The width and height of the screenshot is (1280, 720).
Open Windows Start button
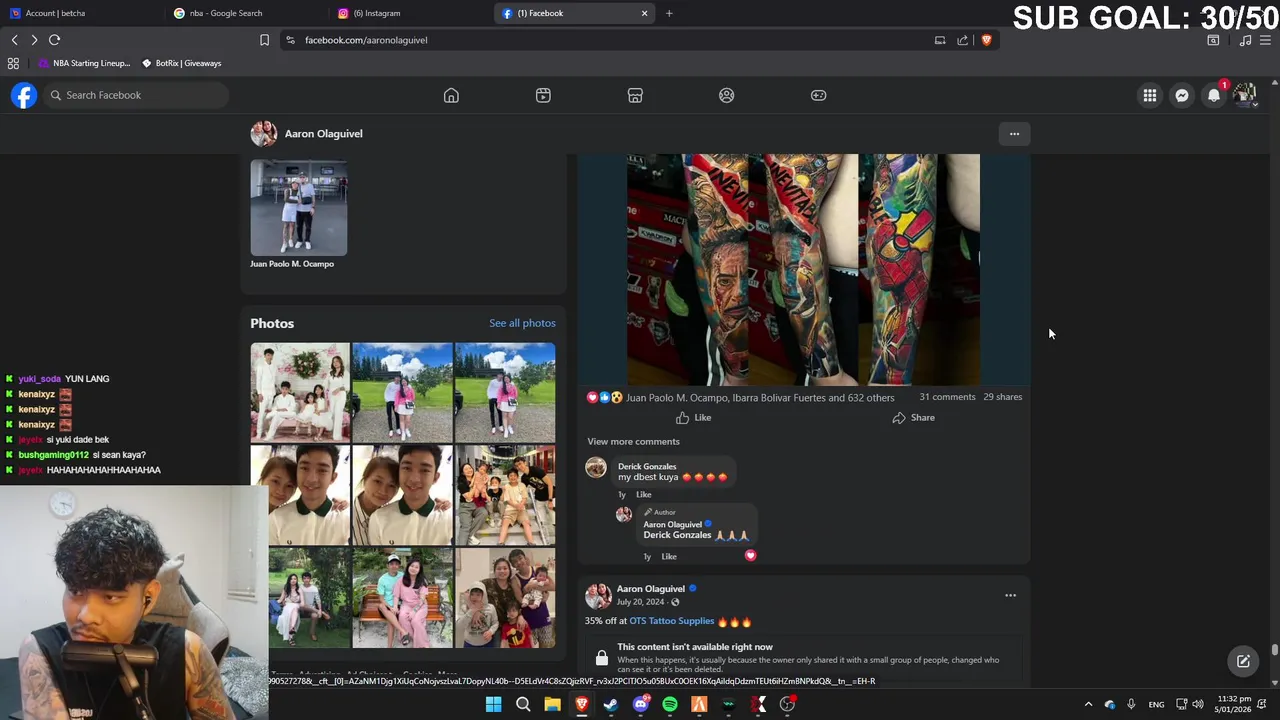click(493, 704)
